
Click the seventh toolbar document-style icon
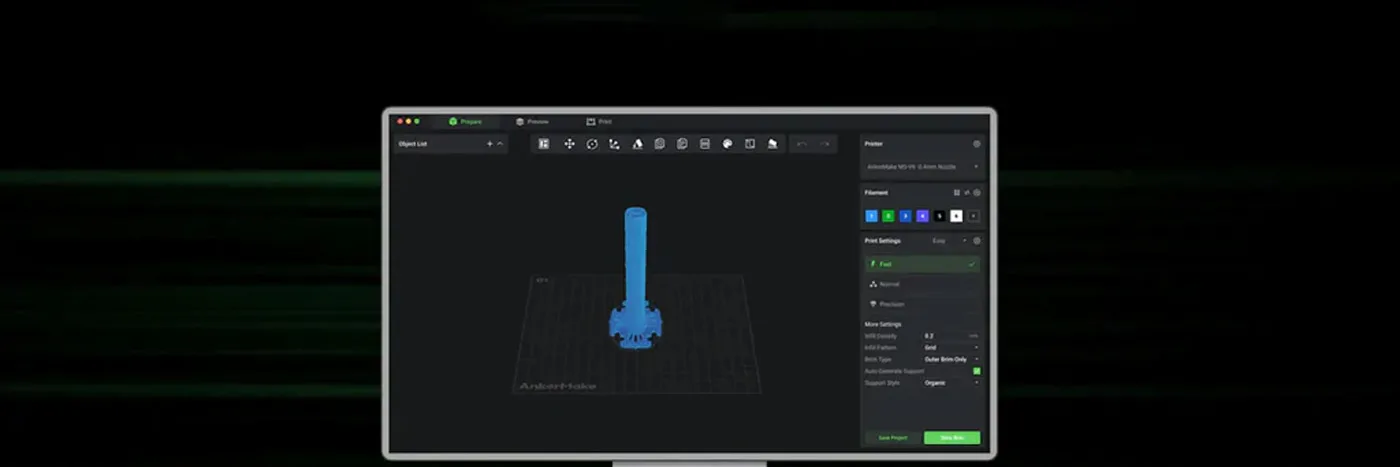tap(682, 144)
